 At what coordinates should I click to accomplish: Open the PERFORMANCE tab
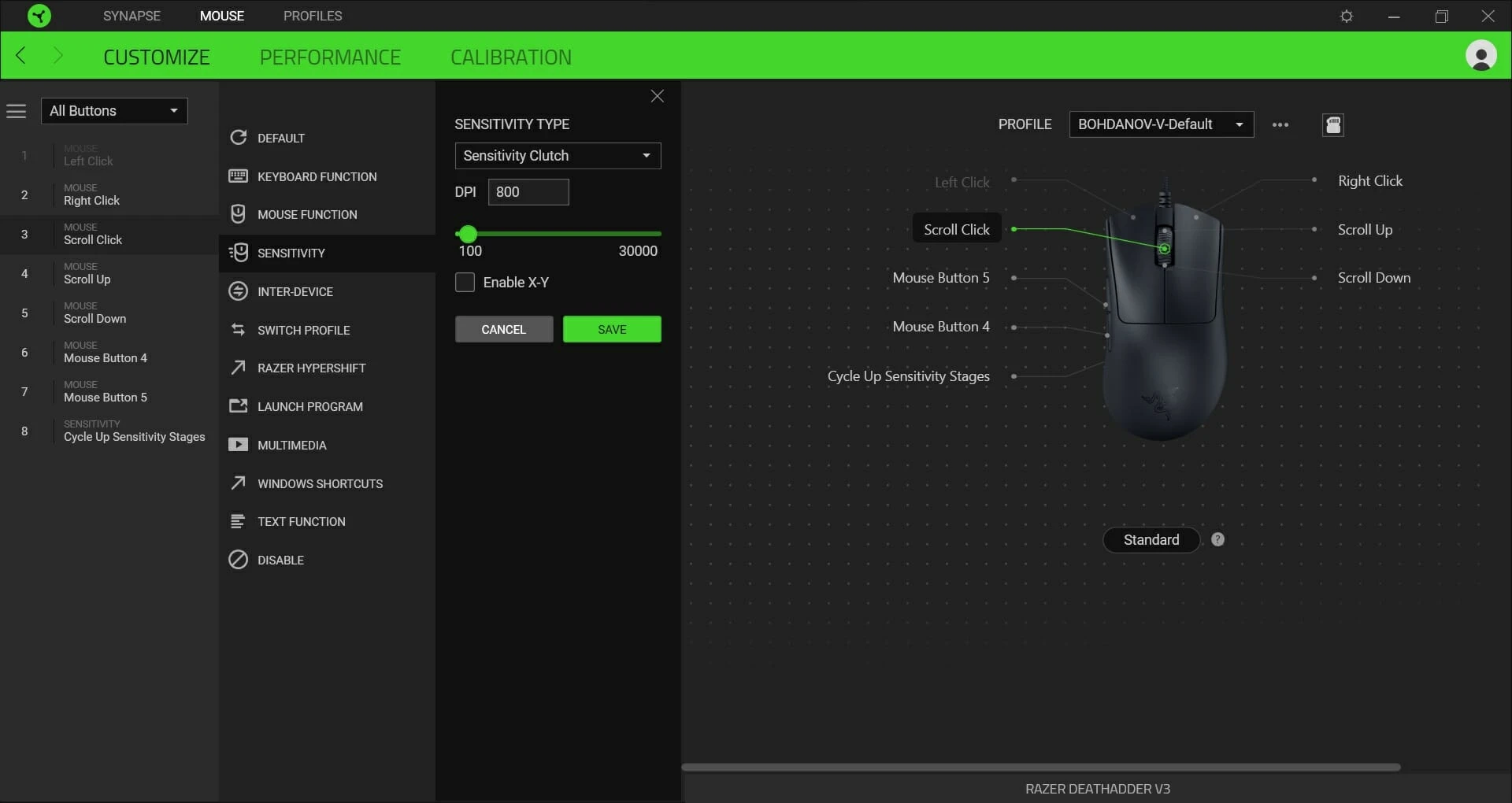(x=330, y=57)
